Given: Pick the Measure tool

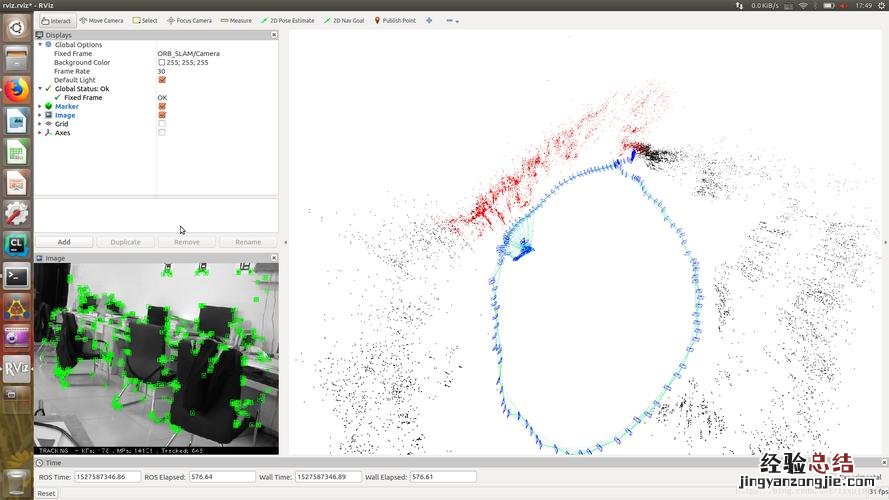Looking at the screenshot, I should pyautogui.click(x=236, y=20).
